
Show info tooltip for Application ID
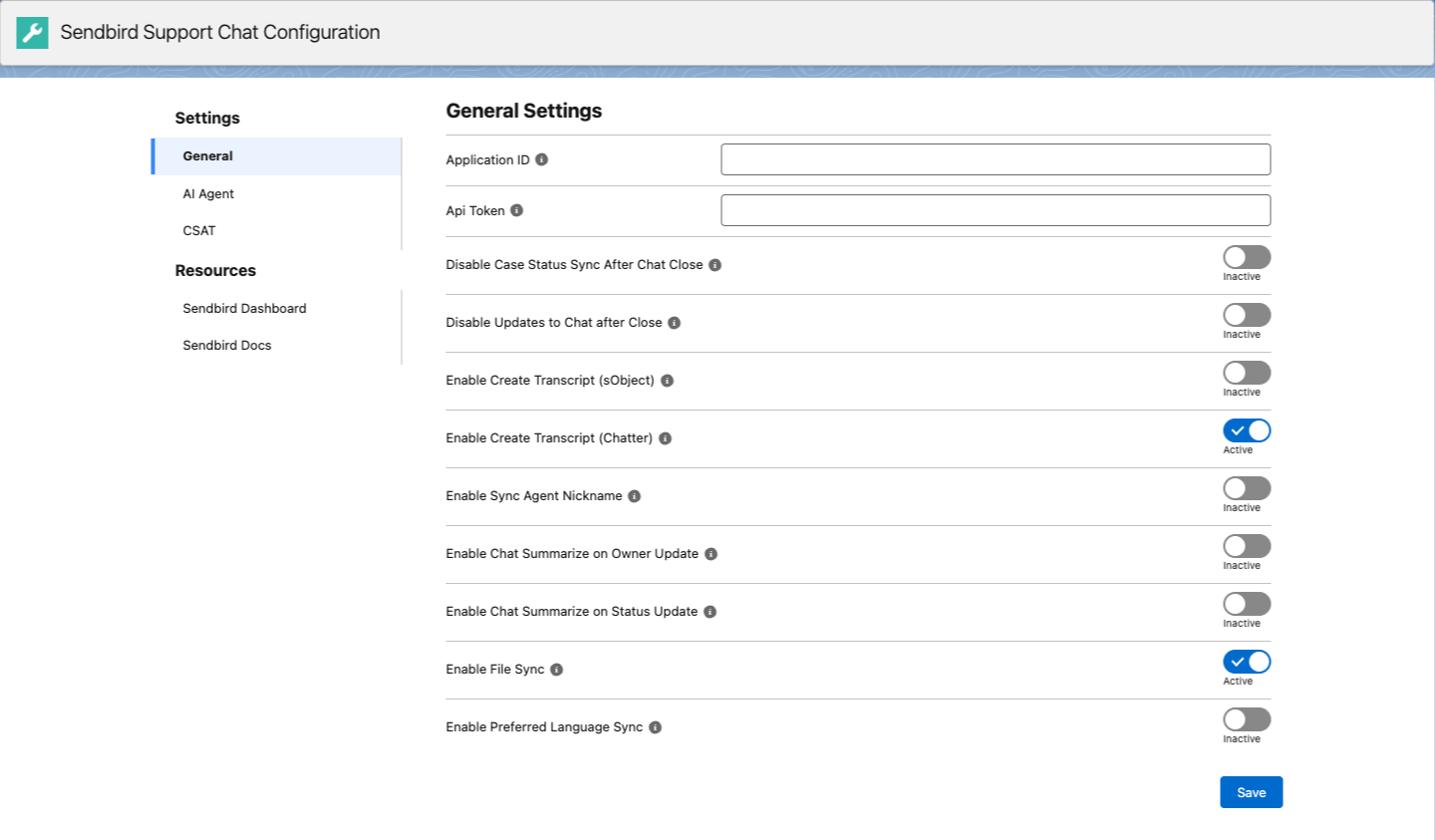tap(542, 159)
